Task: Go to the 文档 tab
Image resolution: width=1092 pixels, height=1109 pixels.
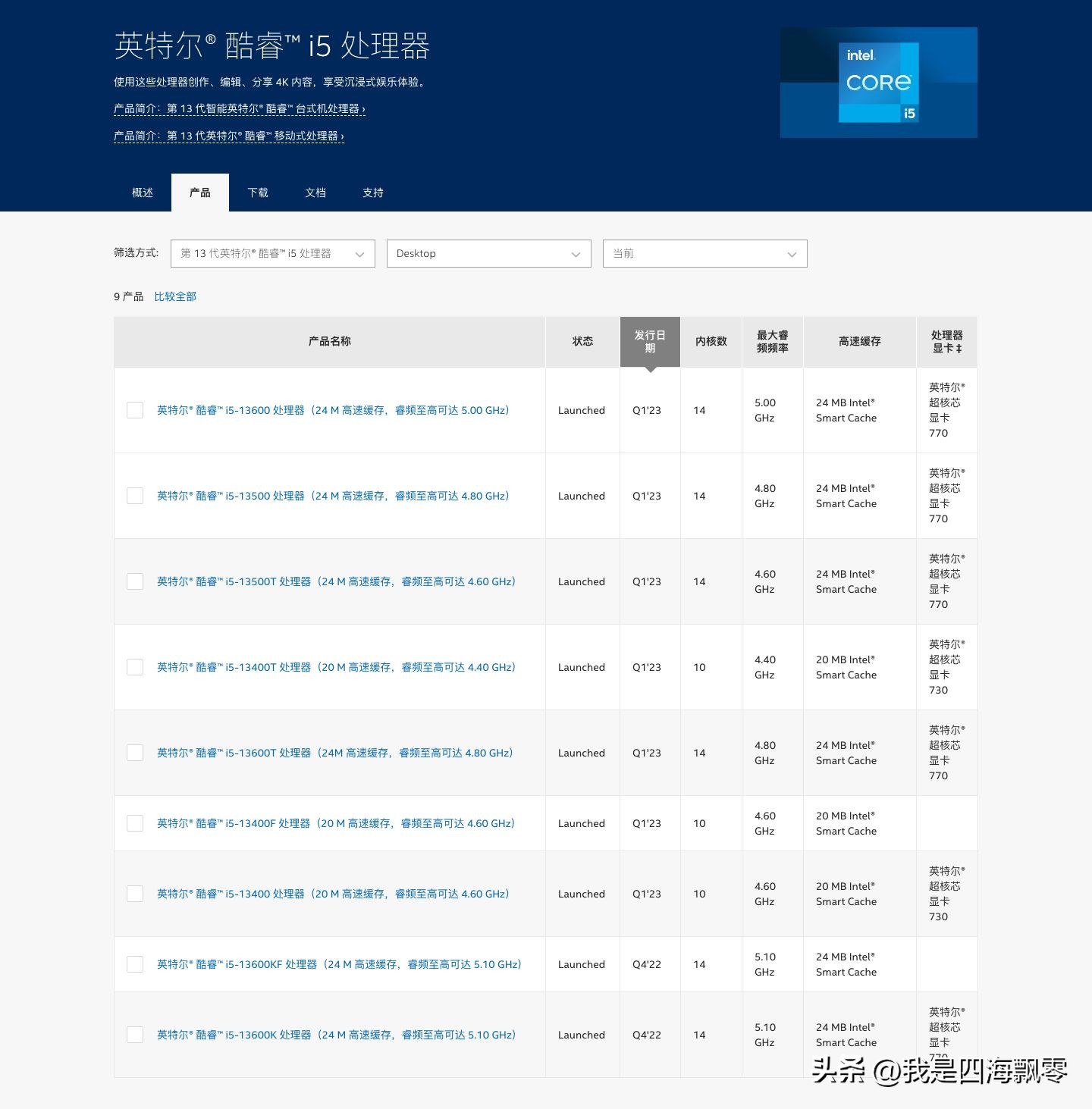Action: [x=315, y=193]
